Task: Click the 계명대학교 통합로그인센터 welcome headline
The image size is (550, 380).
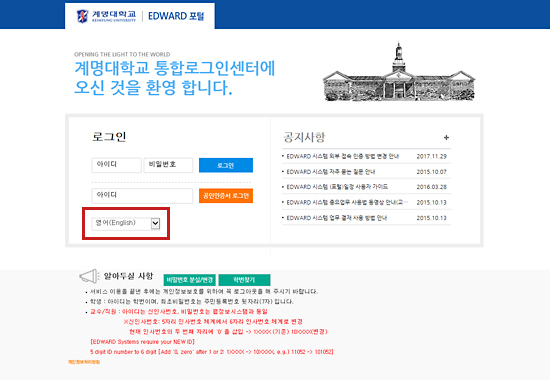Action: (175, 78)
